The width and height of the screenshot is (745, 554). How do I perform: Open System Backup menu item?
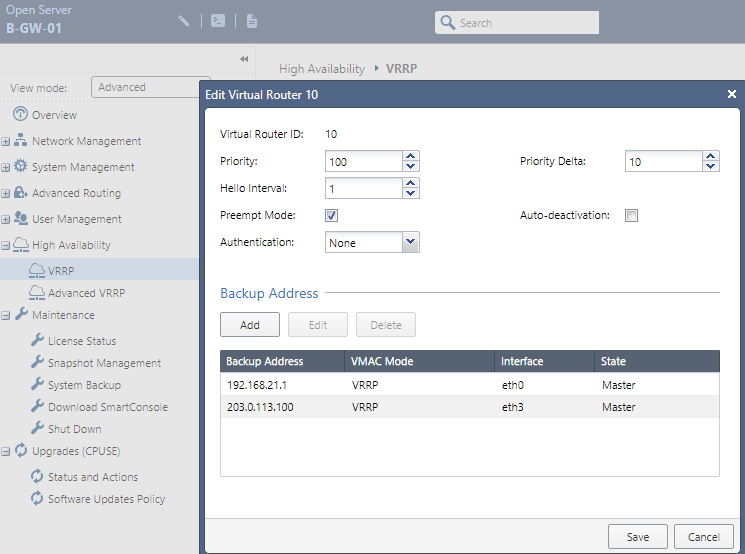84,385
